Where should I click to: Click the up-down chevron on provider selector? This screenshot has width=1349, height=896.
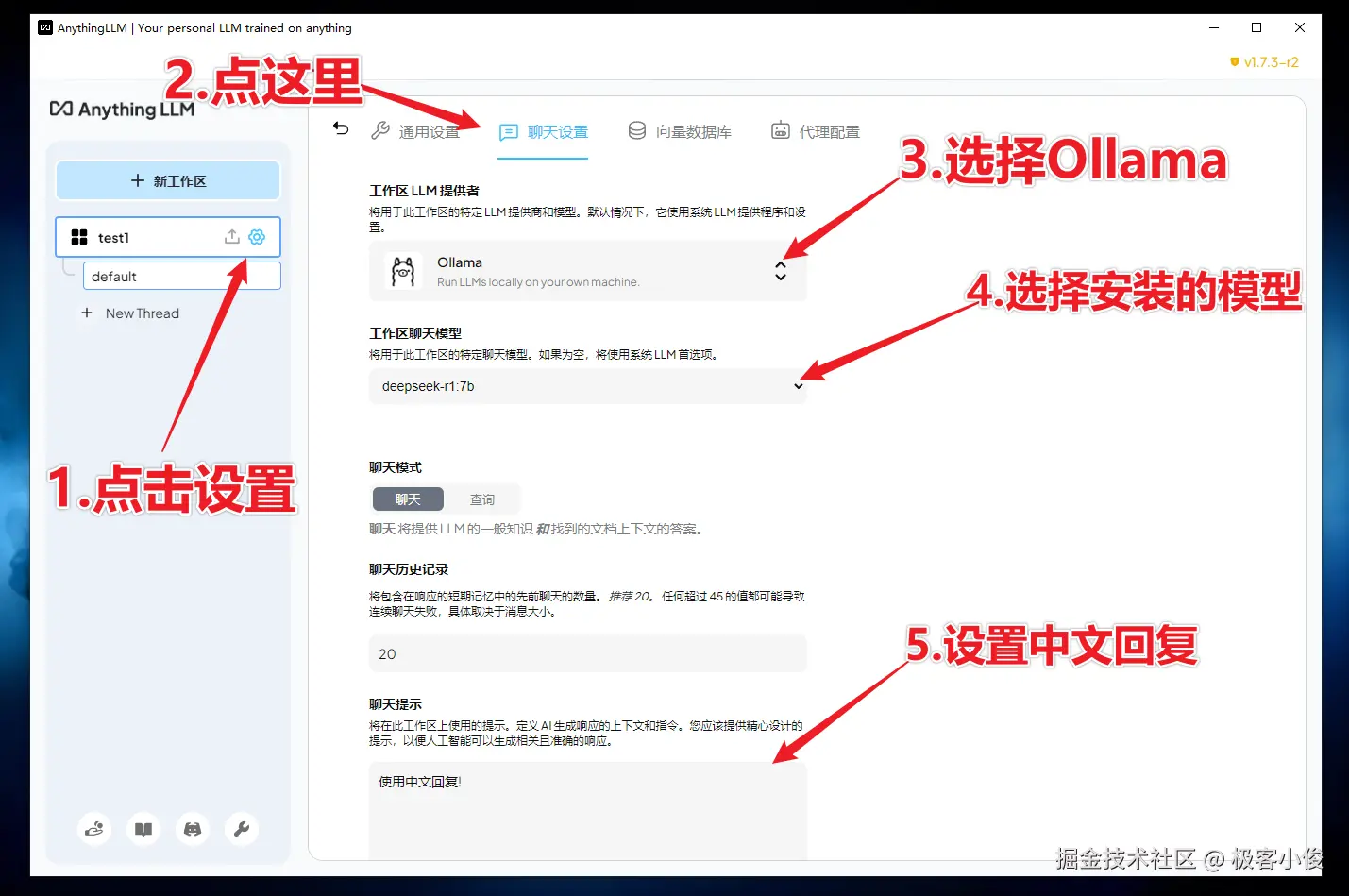point(781,271)
